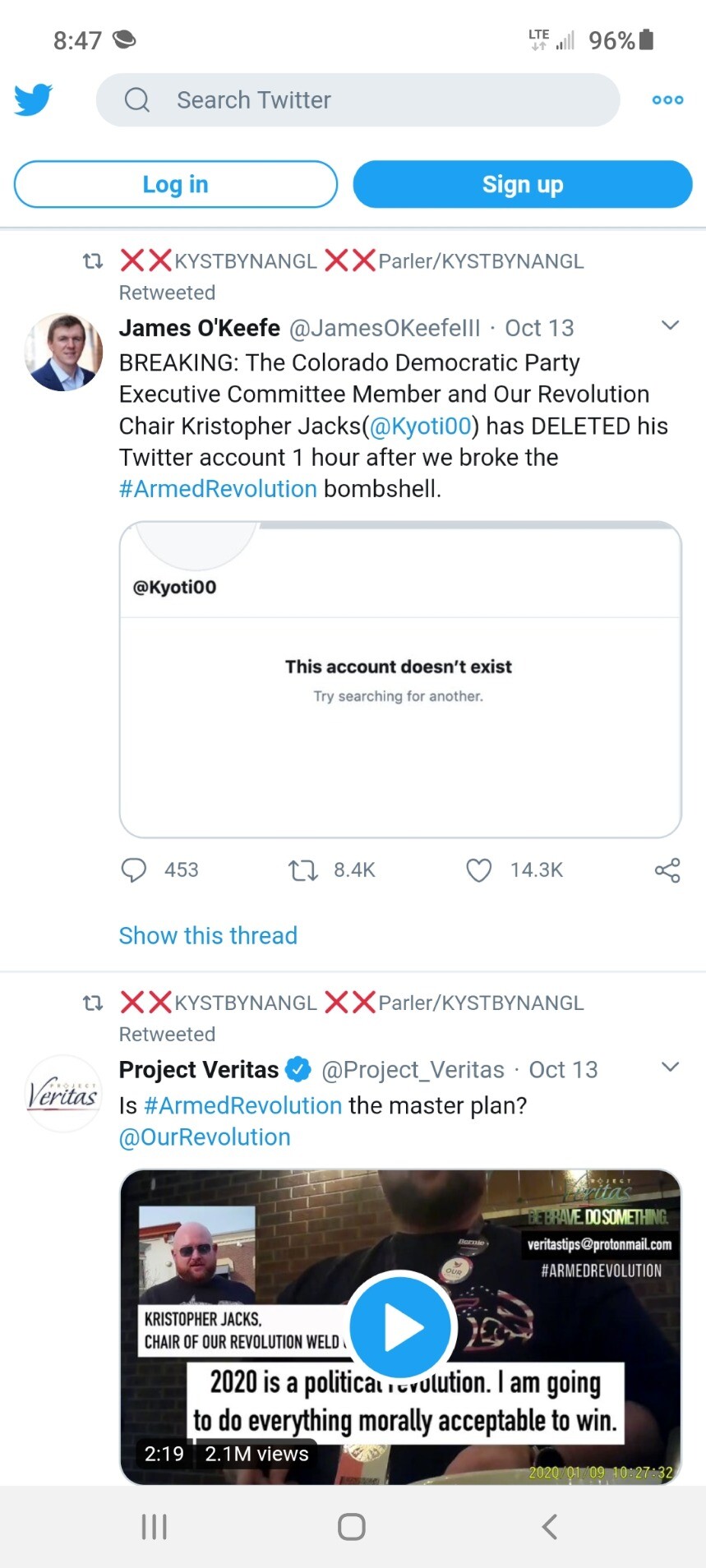
Task: Retweet the James O'Keefe tweet
Action: pos(303,869)
